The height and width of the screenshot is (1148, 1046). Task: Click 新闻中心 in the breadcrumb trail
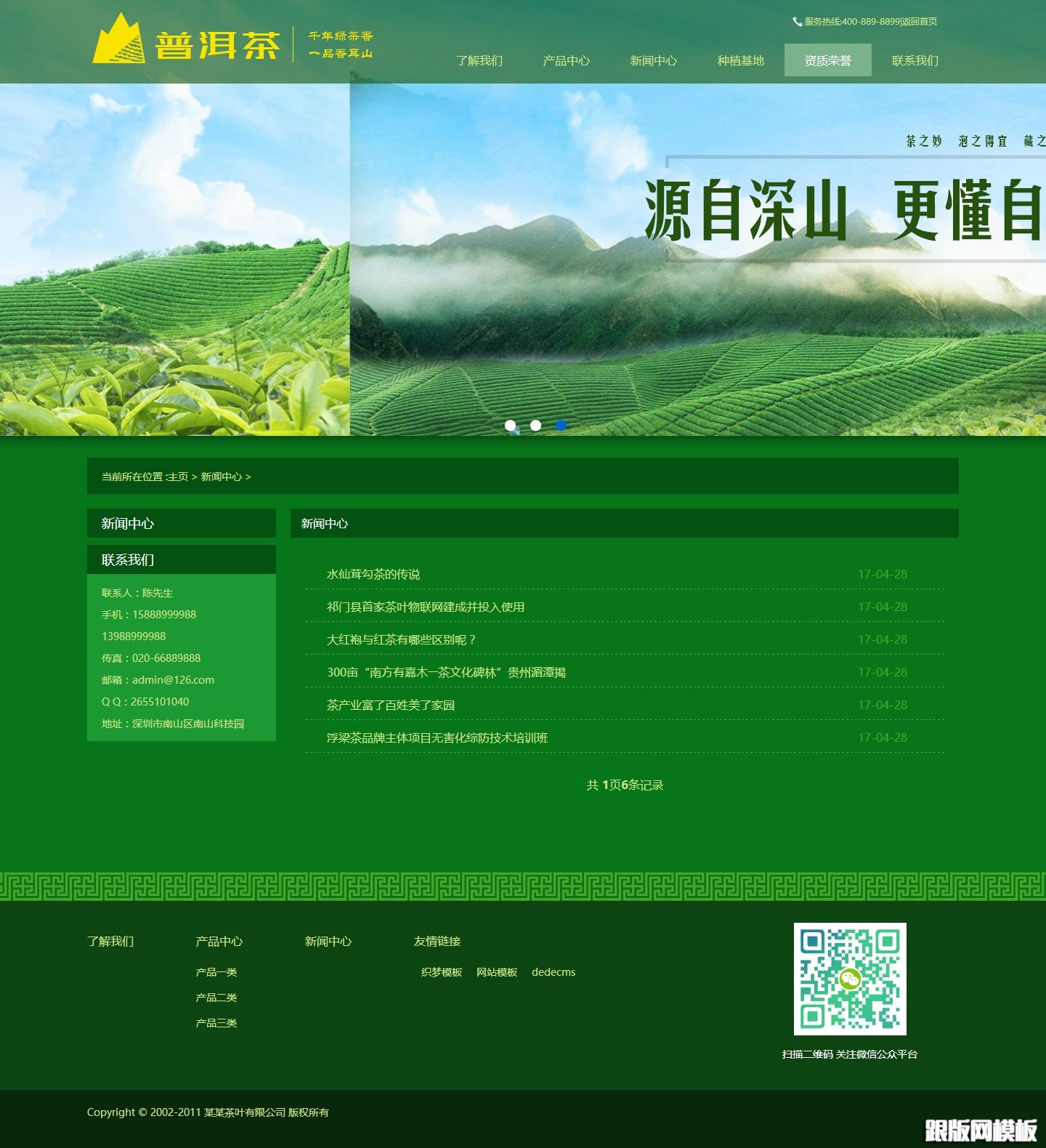tap(222, 477)
